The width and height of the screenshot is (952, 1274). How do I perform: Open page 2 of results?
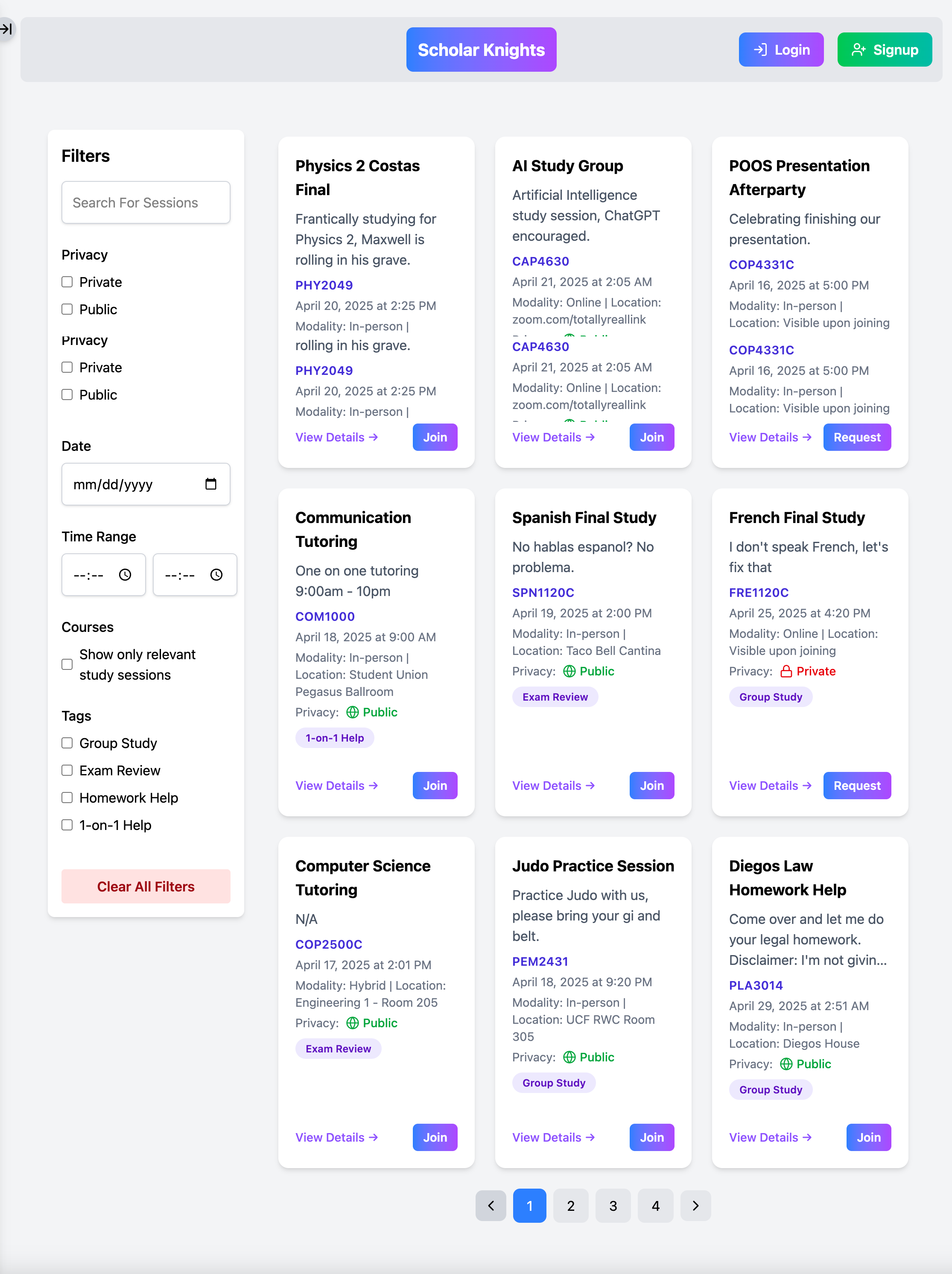[x=571, y=1205]
